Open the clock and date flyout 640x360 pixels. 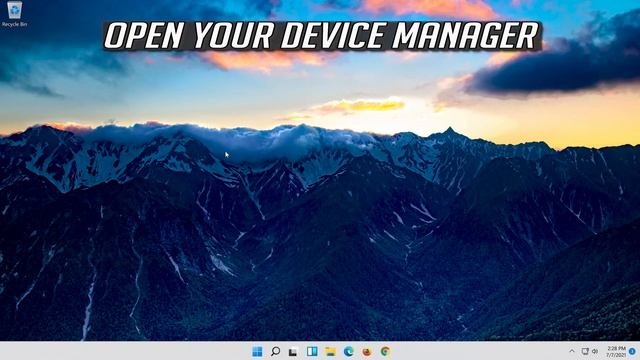coord(616,351)
